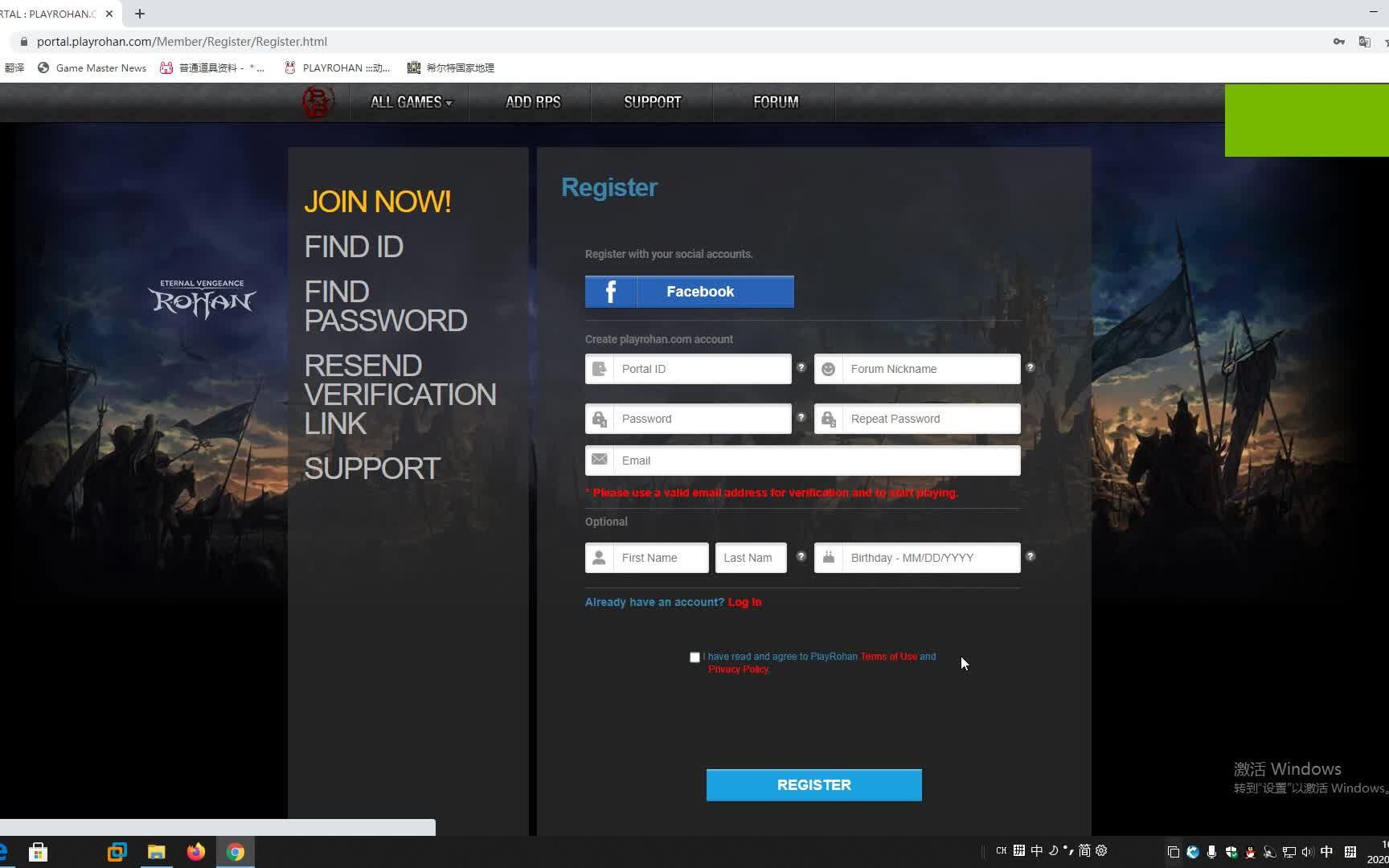The width and height of the screenshot is (1389, 868).
Task: Click the PlayRohan red logo in navbar
Action: coord(318,102)
